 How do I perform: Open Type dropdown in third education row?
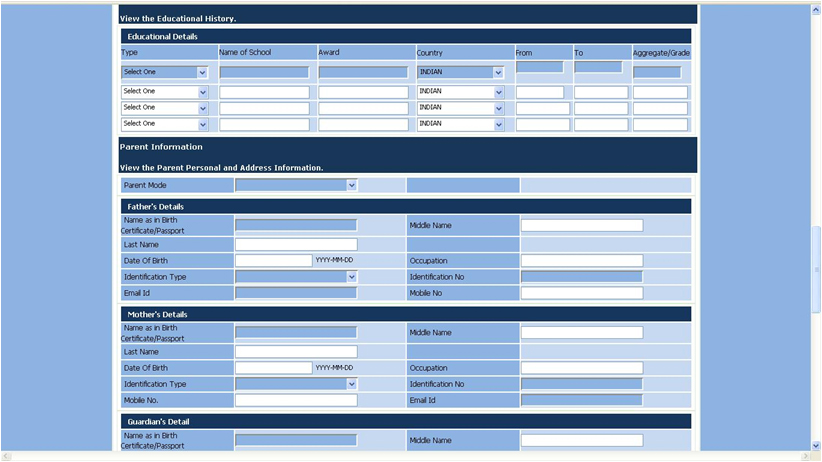165,108
